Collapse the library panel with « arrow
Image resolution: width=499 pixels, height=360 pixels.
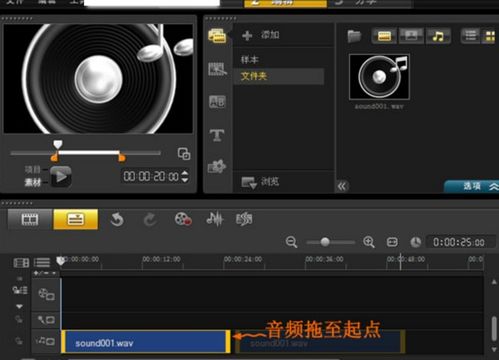tap(342, 186)
